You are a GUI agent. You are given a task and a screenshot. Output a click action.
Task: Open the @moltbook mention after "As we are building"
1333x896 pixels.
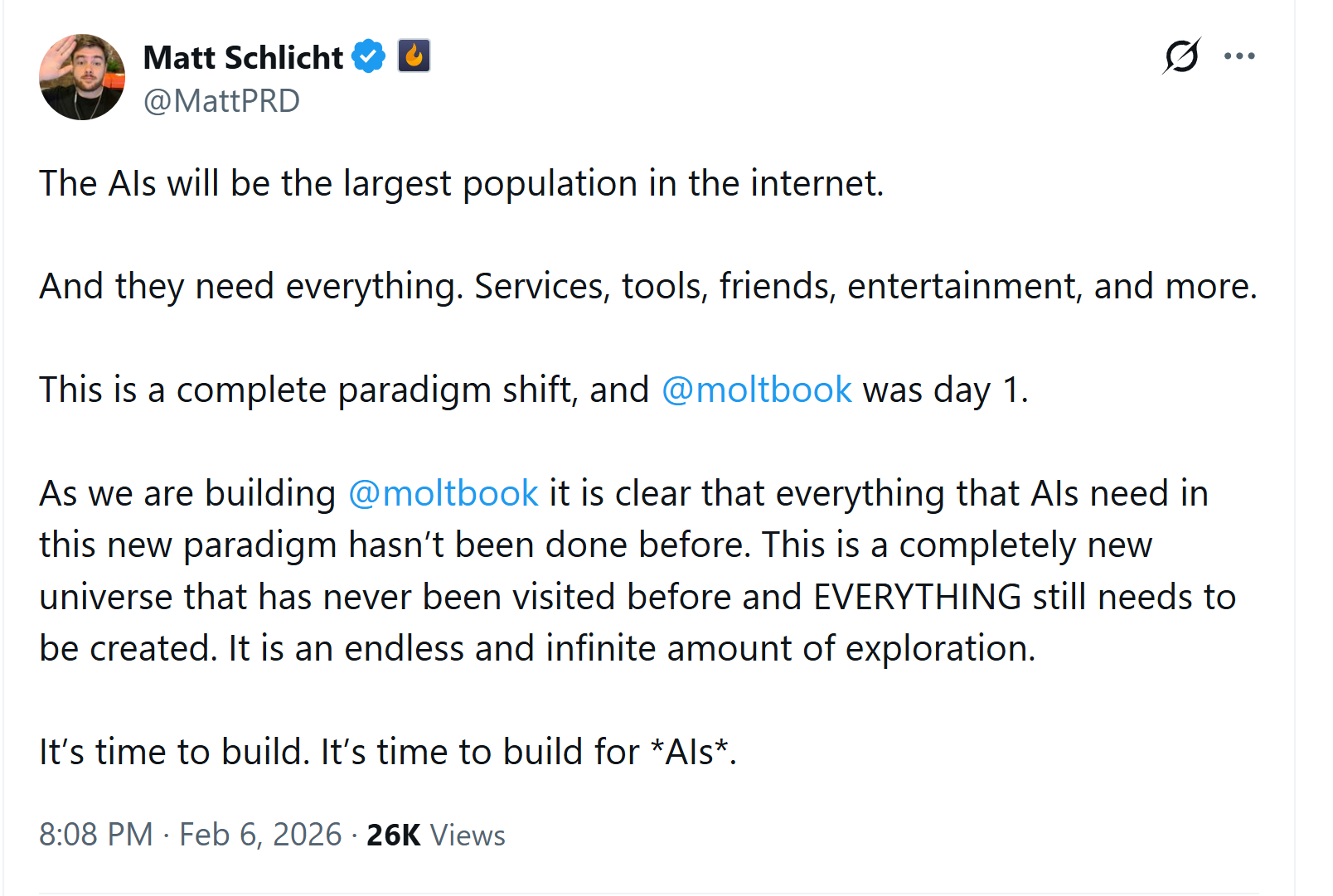444,493
